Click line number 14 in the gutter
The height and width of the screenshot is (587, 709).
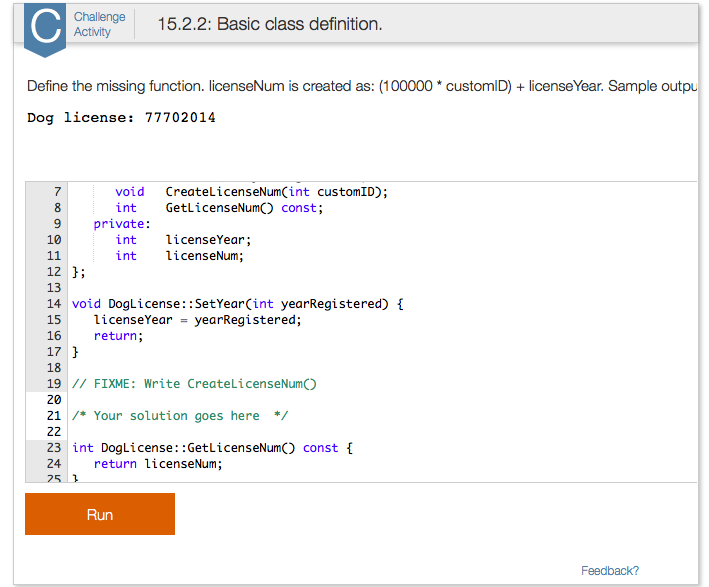coord(54,304)
